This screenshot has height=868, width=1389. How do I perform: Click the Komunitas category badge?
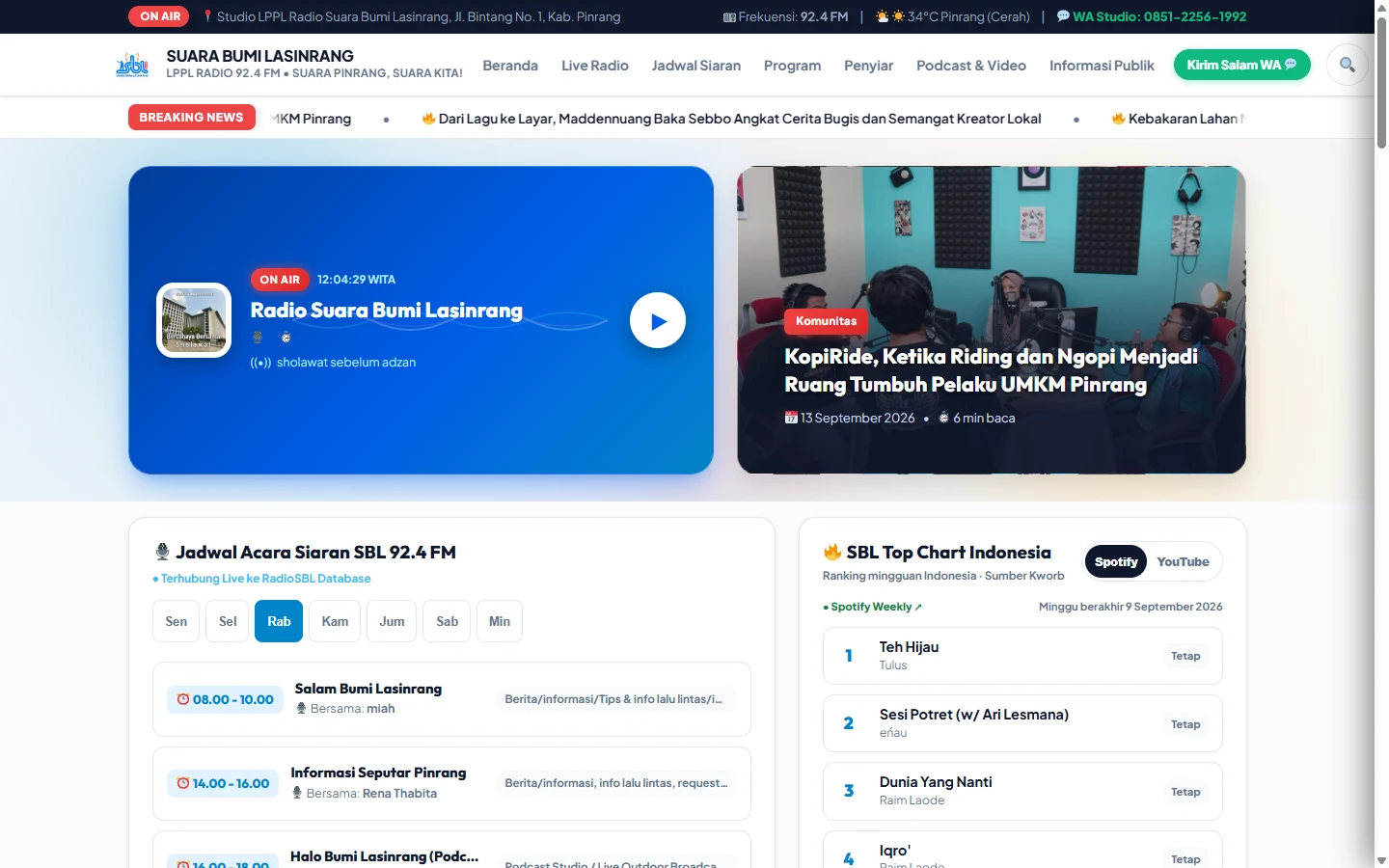click(x=826, y=321)
